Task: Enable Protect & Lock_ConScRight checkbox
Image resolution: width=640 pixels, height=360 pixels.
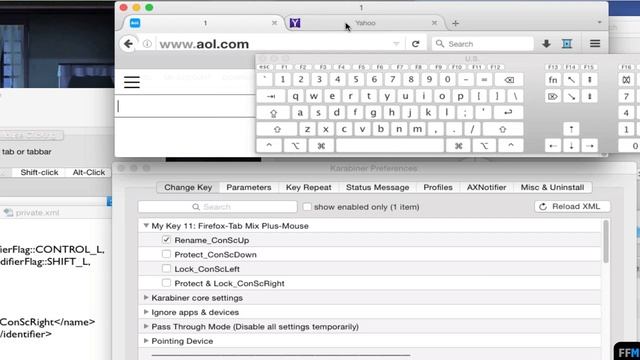Action: coord(166,282)
